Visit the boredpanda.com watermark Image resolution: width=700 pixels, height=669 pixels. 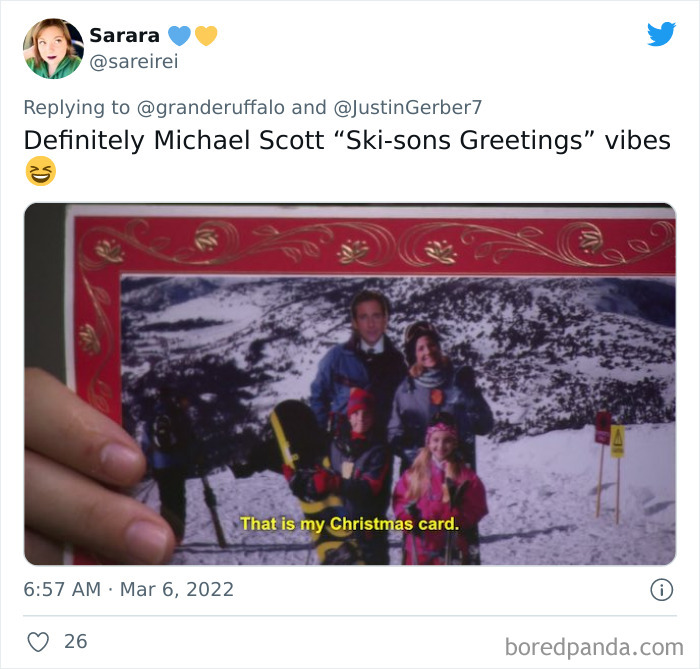pos(594,647)
